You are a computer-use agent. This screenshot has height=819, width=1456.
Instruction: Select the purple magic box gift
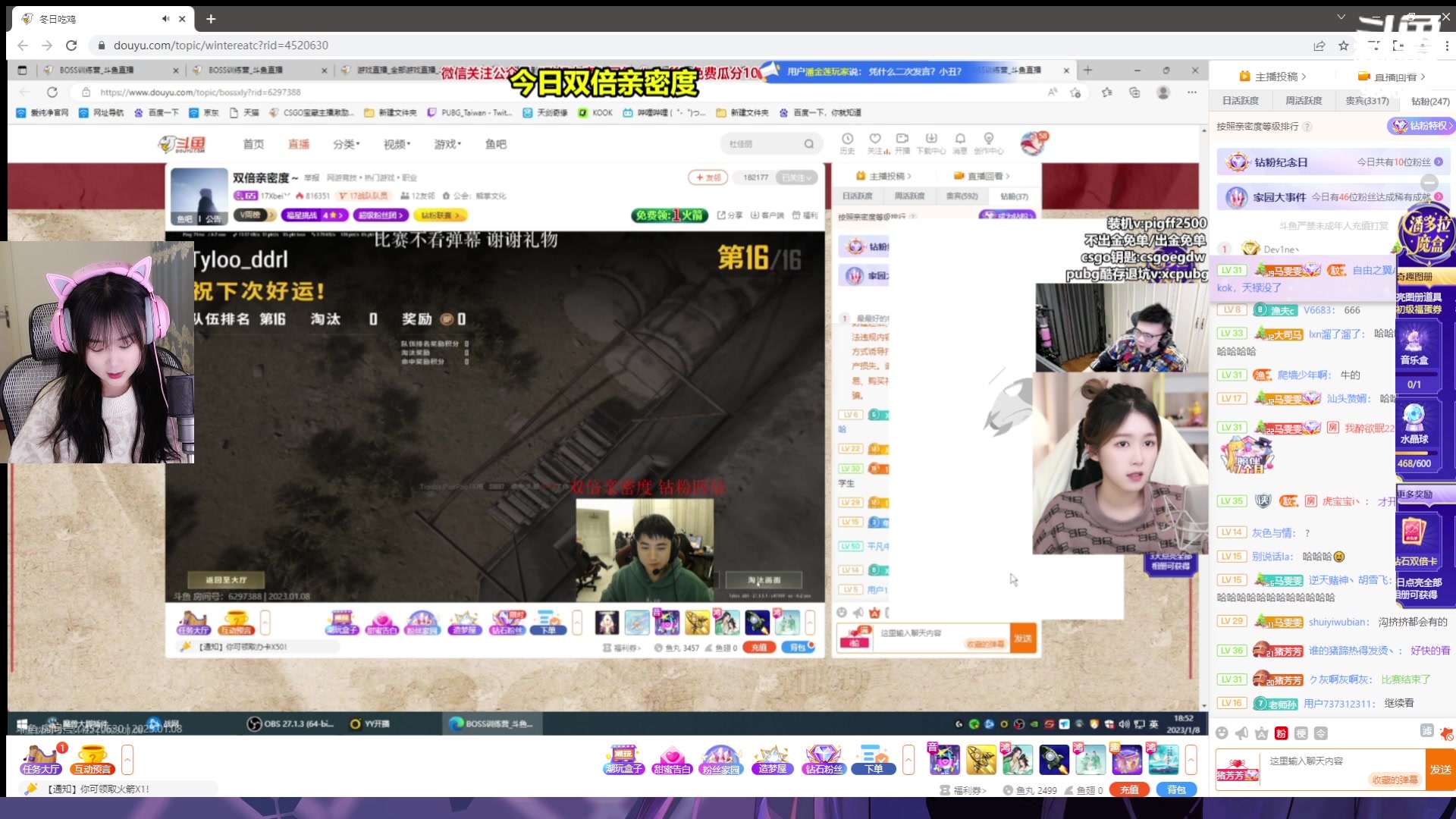point(1126,759)
